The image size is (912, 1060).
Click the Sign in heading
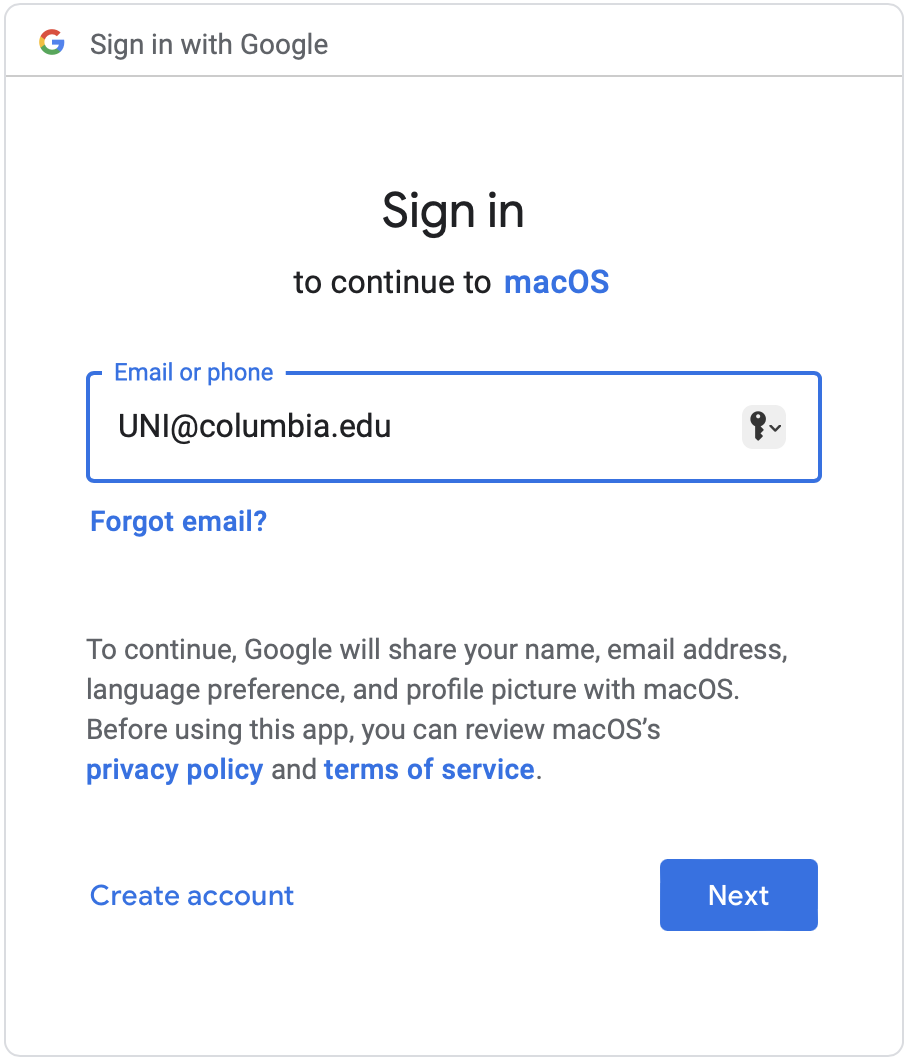click(453, 211)
